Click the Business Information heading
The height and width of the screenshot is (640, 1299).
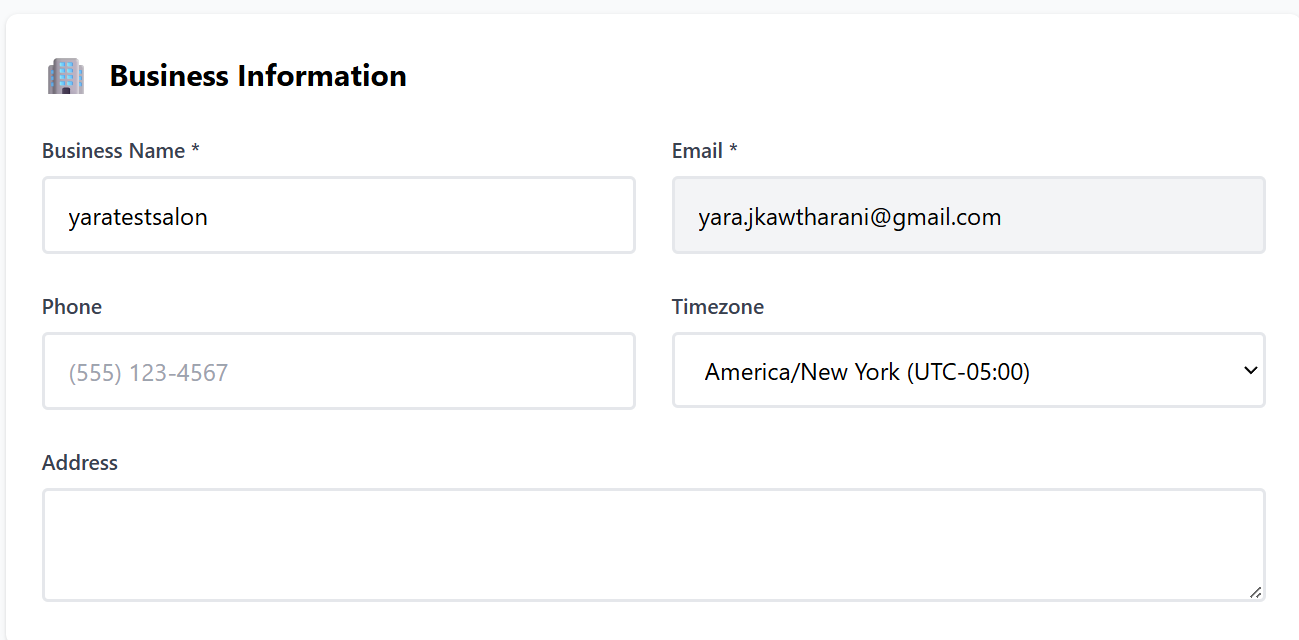(258, 76)
